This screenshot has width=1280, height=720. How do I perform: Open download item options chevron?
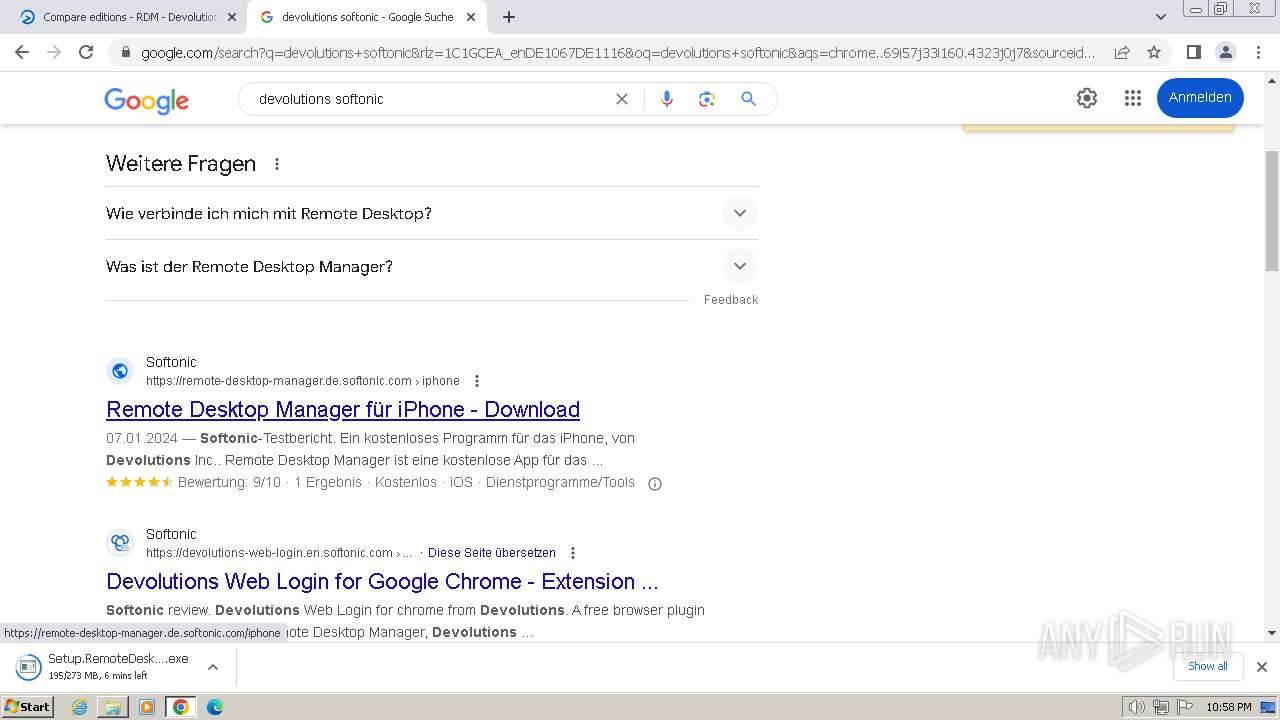tap(212, 667)
